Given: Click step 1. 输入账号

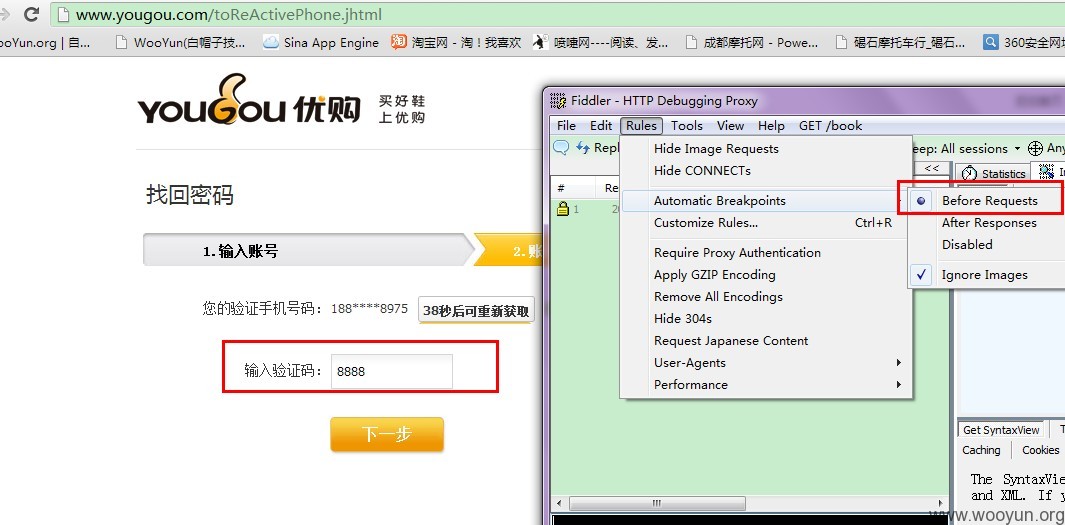Looking at the screenshot, I should click(x=307, y=251).
